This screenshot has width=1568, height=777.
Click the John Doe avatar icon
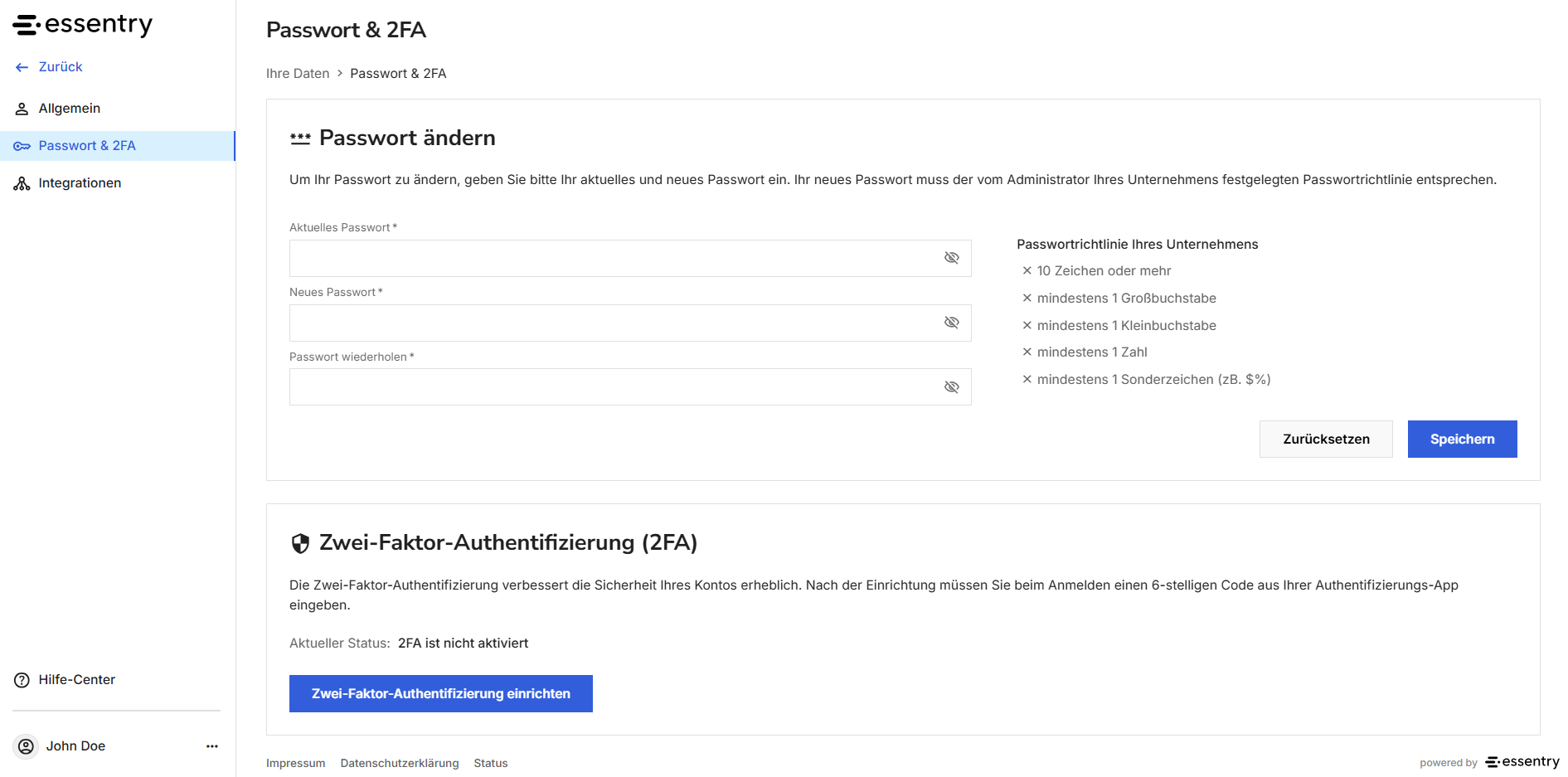(x=27, y=746)
